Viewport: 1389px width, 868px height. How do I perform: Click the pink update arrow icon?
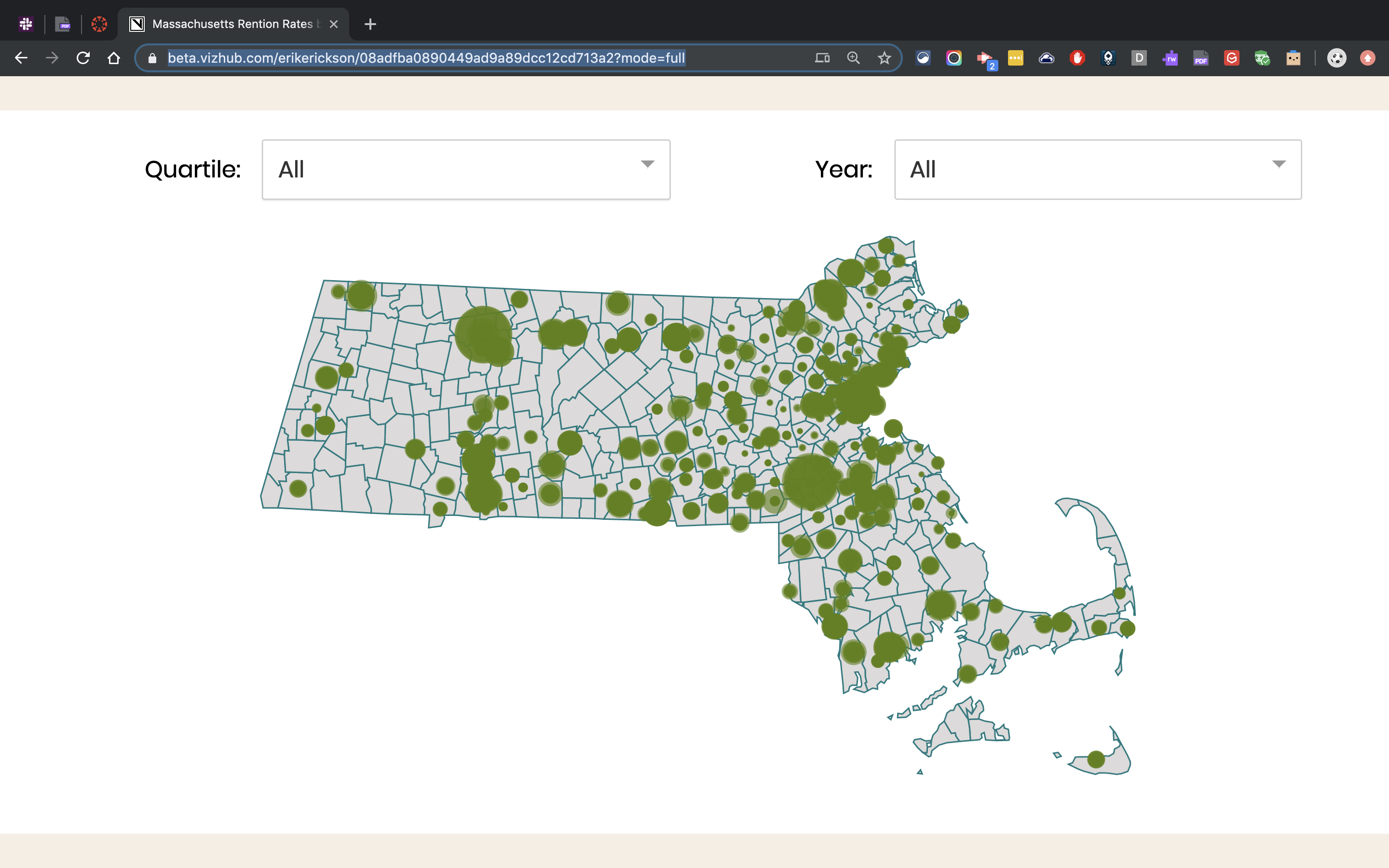tap(1368, 58)
